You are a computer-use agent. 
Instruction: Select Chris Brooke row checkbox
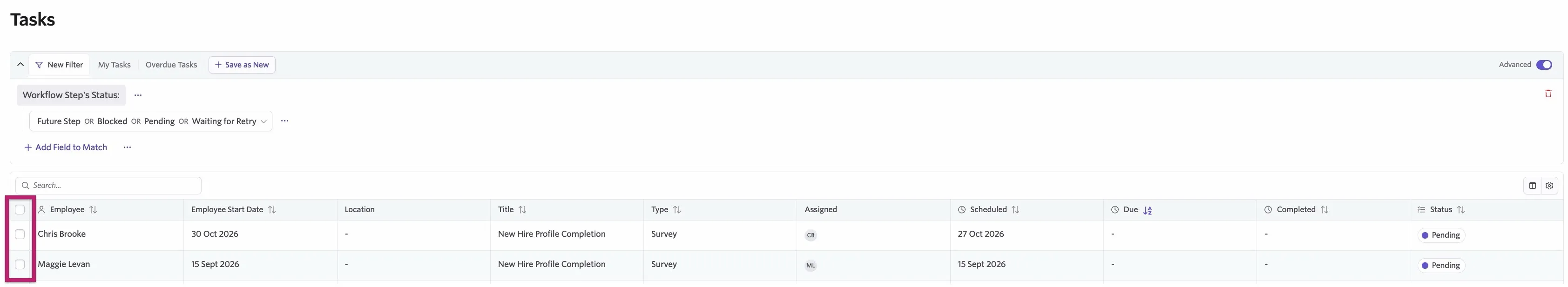point(20,235)
